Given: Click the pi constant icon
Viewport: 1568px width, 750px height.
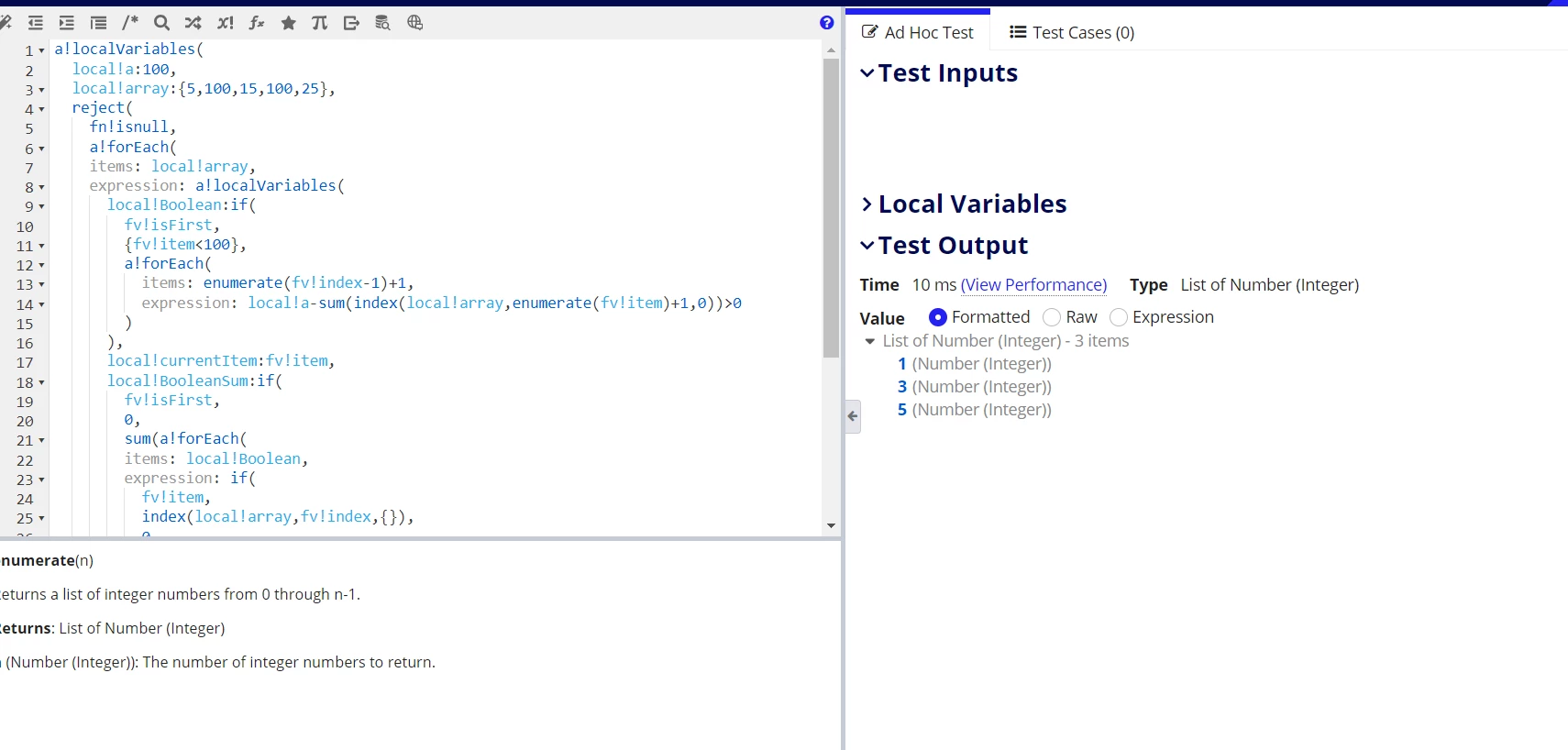Looking at the screenshot, I should click(319, 23).
